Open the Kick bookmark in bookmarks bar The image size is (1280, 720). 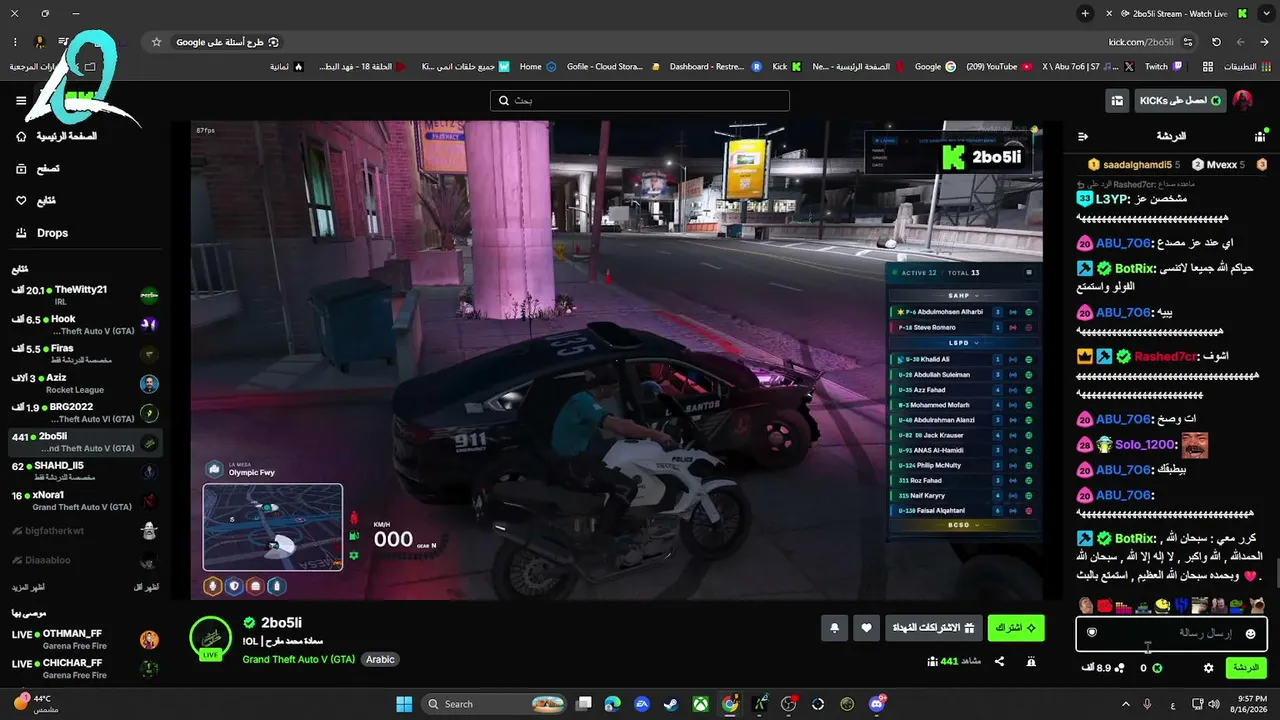[x=787, y=67]
